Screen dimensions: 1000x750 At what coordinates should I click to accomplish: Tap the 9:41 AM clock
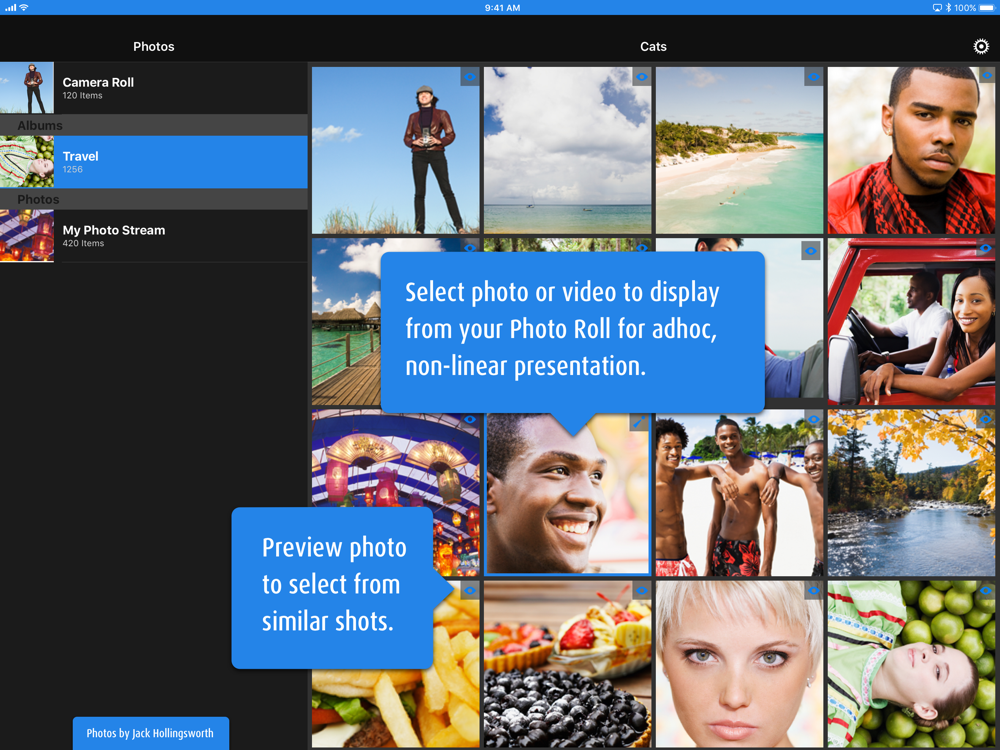pyautogui.click(x=503, y=8)
